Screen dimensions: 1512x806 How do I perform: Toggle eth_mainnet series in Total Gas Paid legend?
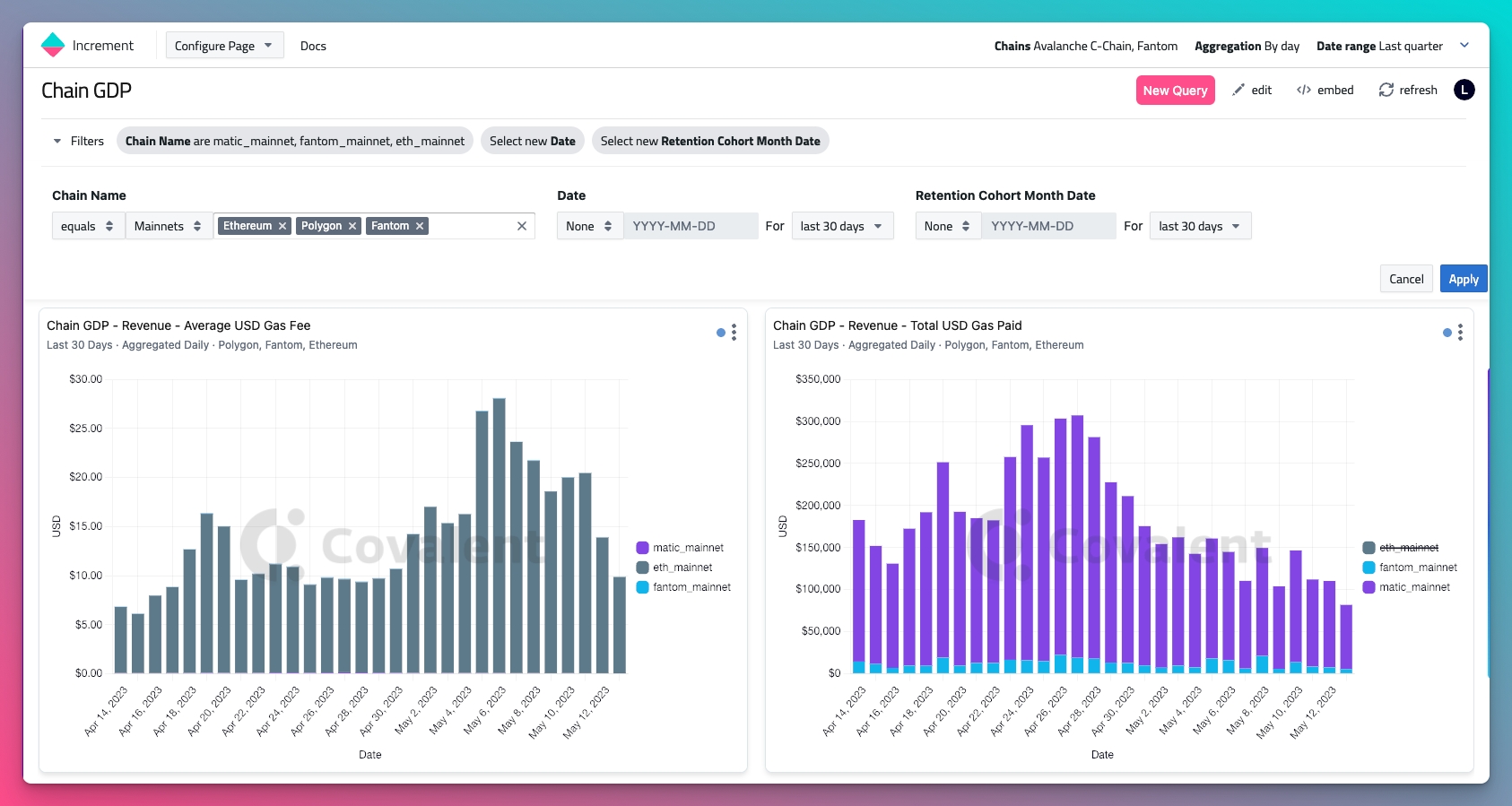1408,548
